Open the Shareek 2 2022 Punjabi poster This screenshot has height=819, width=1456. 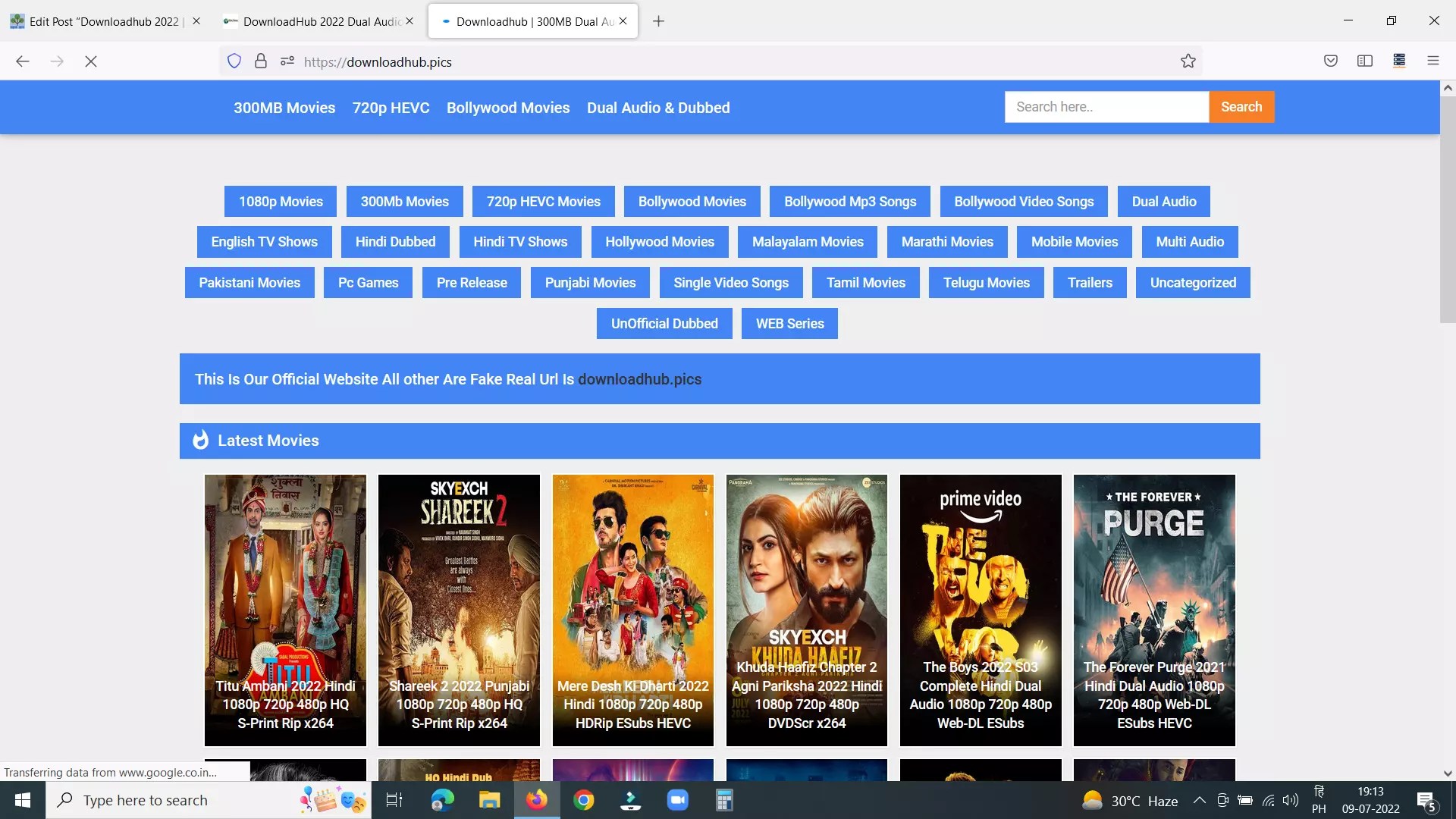click(459, 610)
